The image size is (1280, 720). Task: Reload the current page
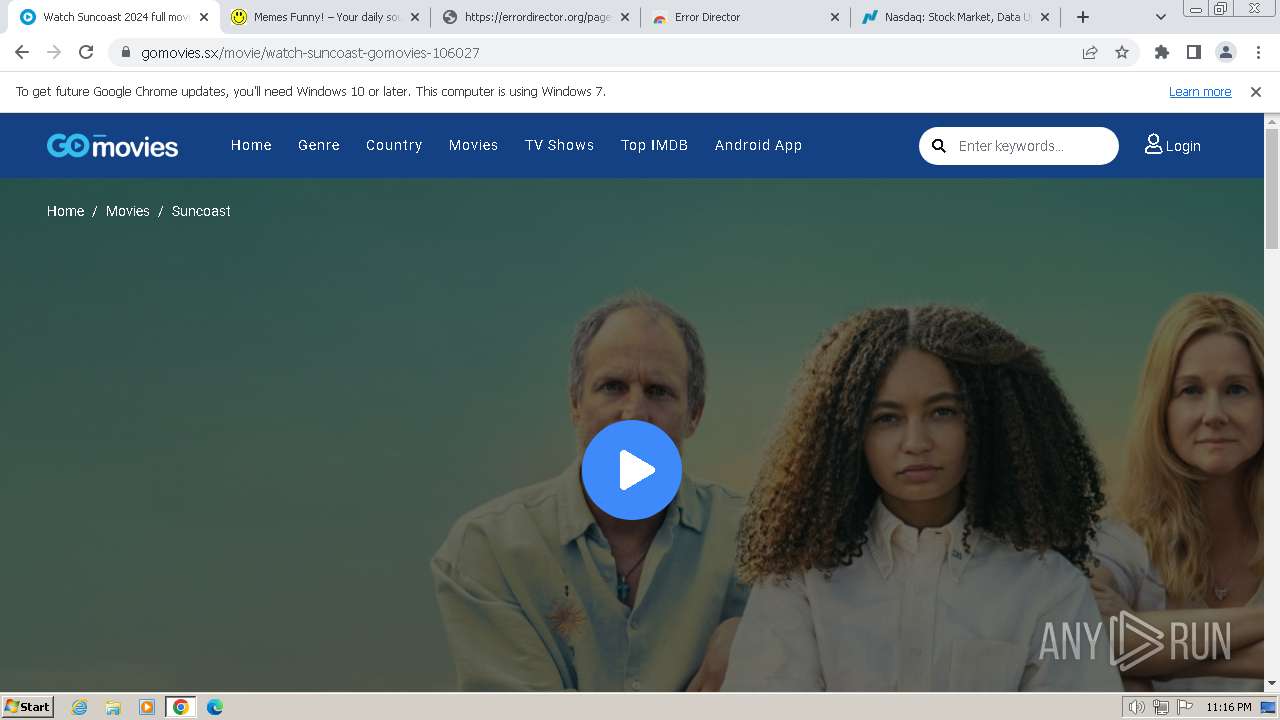86,52
